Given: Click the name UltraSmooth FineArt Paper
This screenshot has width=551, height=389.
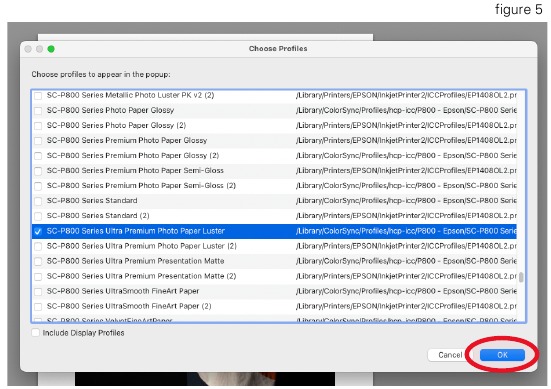Looking at the screenshot, I should click(123, 291).
